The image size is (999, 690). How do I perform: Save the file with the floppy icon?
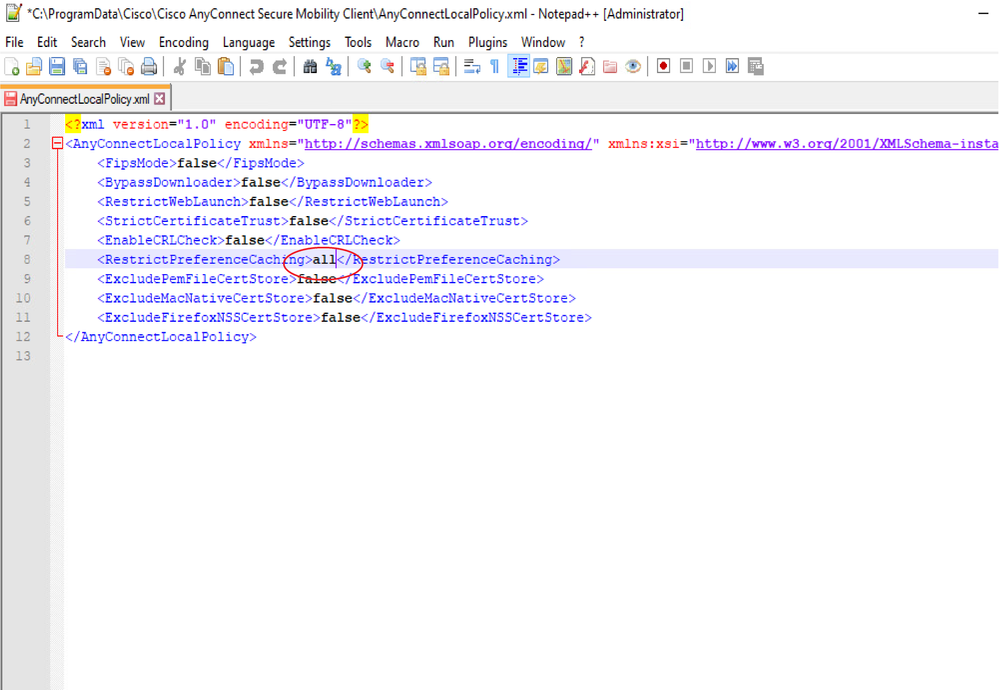point(57,66)
